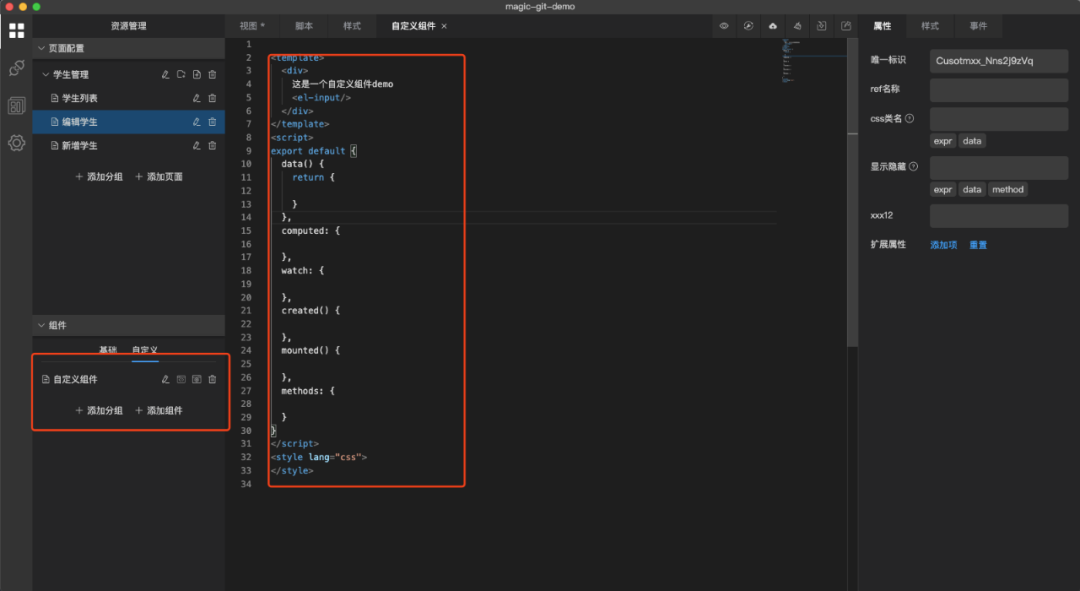Collapse the 组件 section
The image size is (1080, 591).
[41, 325]
